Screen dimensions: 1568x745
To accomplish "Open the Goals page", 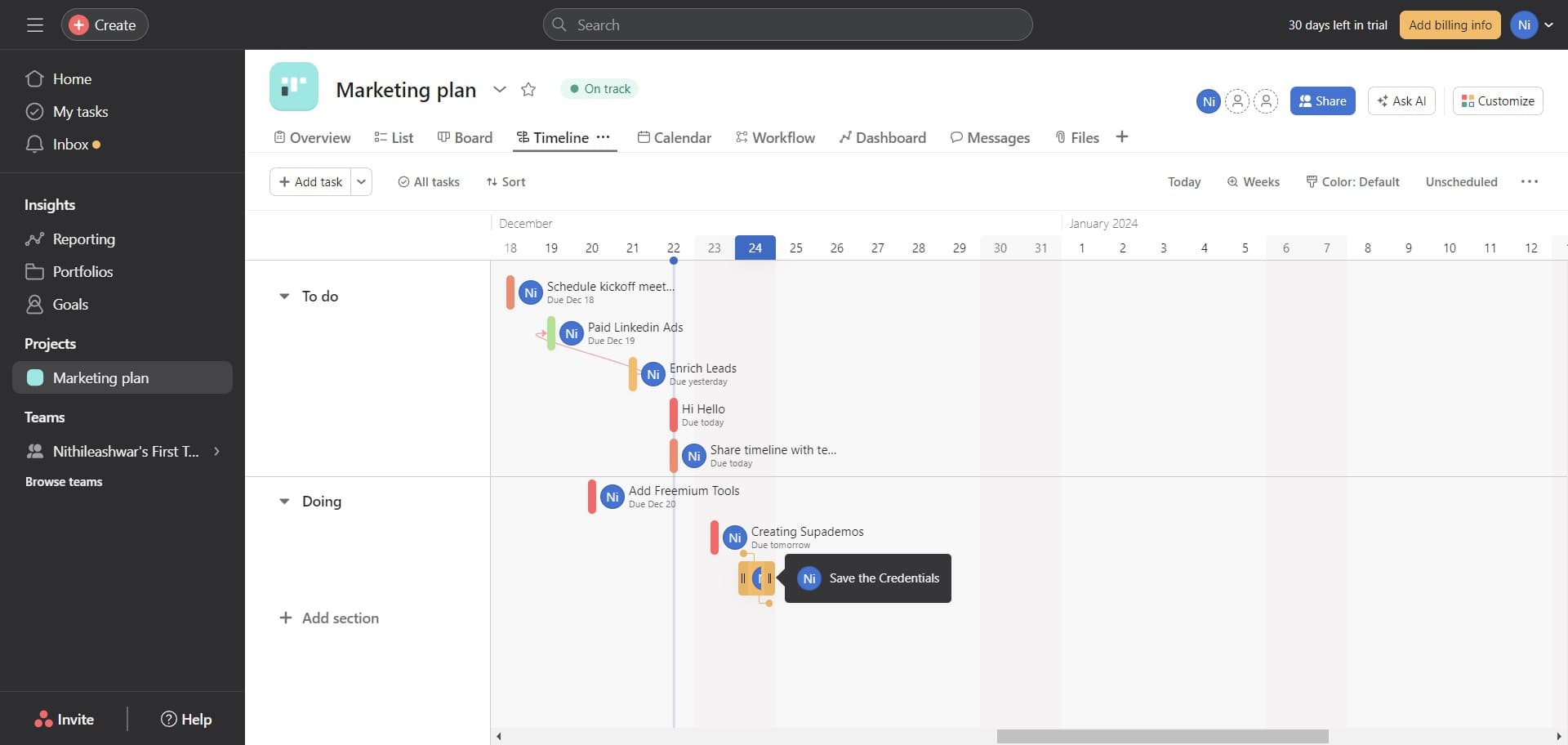I will [x=69, y=304].
